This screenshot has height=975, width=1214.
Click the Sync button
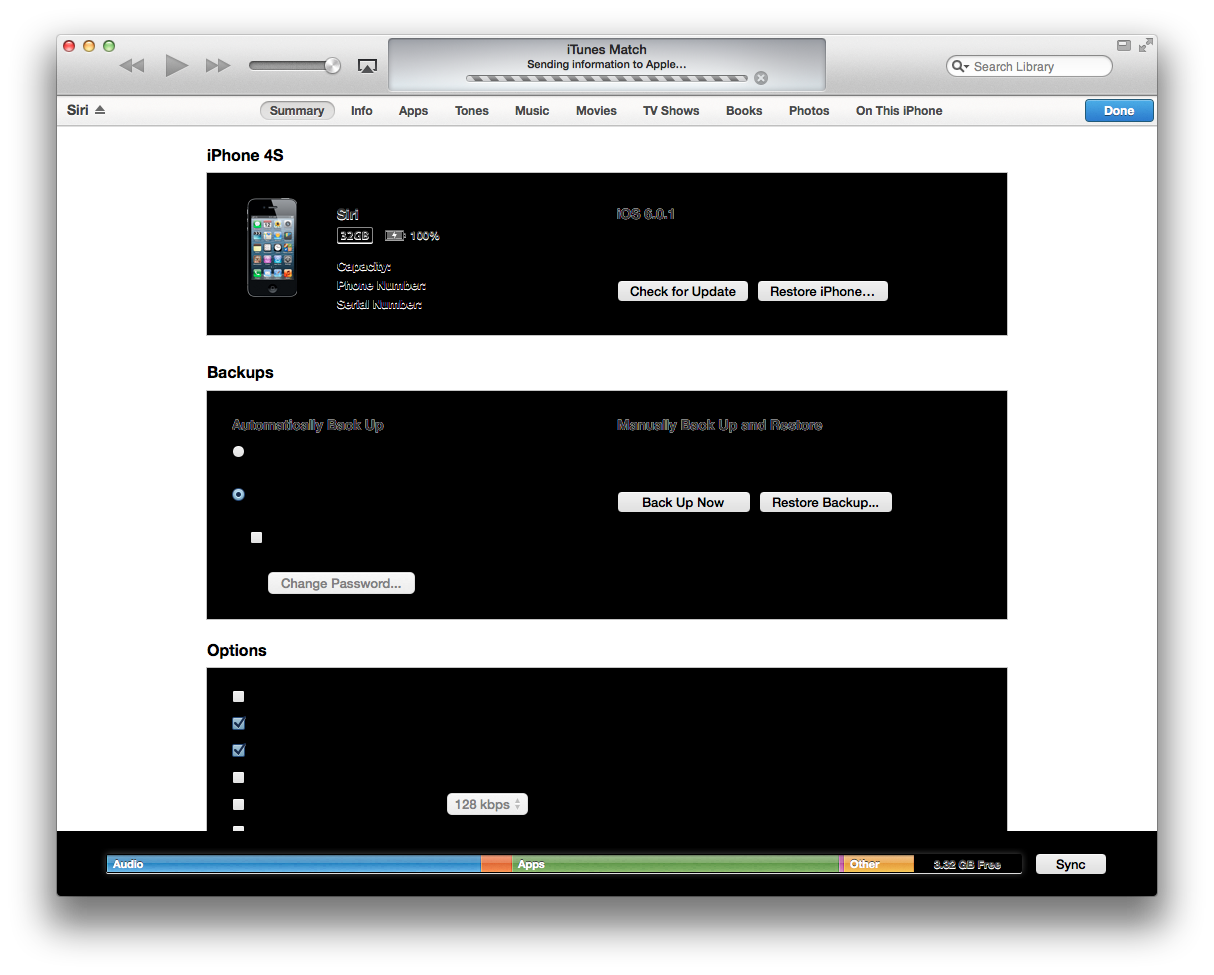1071,864
